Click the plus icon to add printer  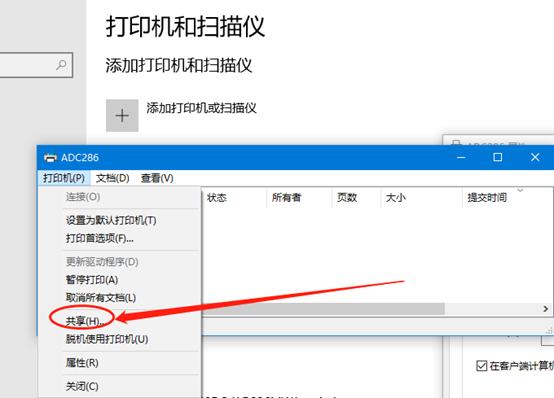[122, 116]
